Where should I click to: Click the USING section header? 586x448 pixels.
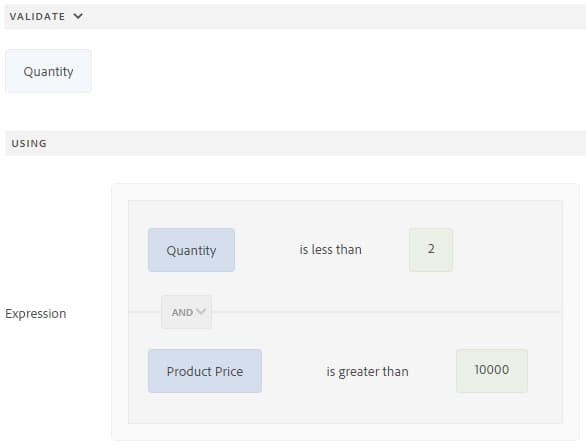(29, 143)
